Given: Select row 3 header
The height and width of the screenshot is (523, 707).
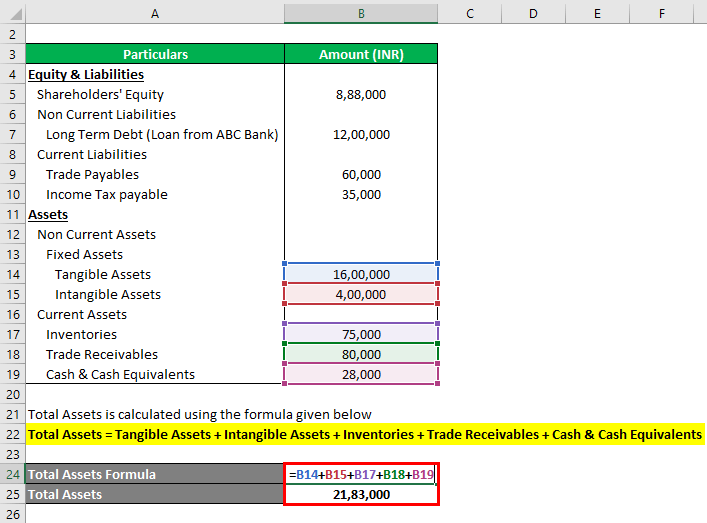Looking at the screenshot, I should coord(13,54).
